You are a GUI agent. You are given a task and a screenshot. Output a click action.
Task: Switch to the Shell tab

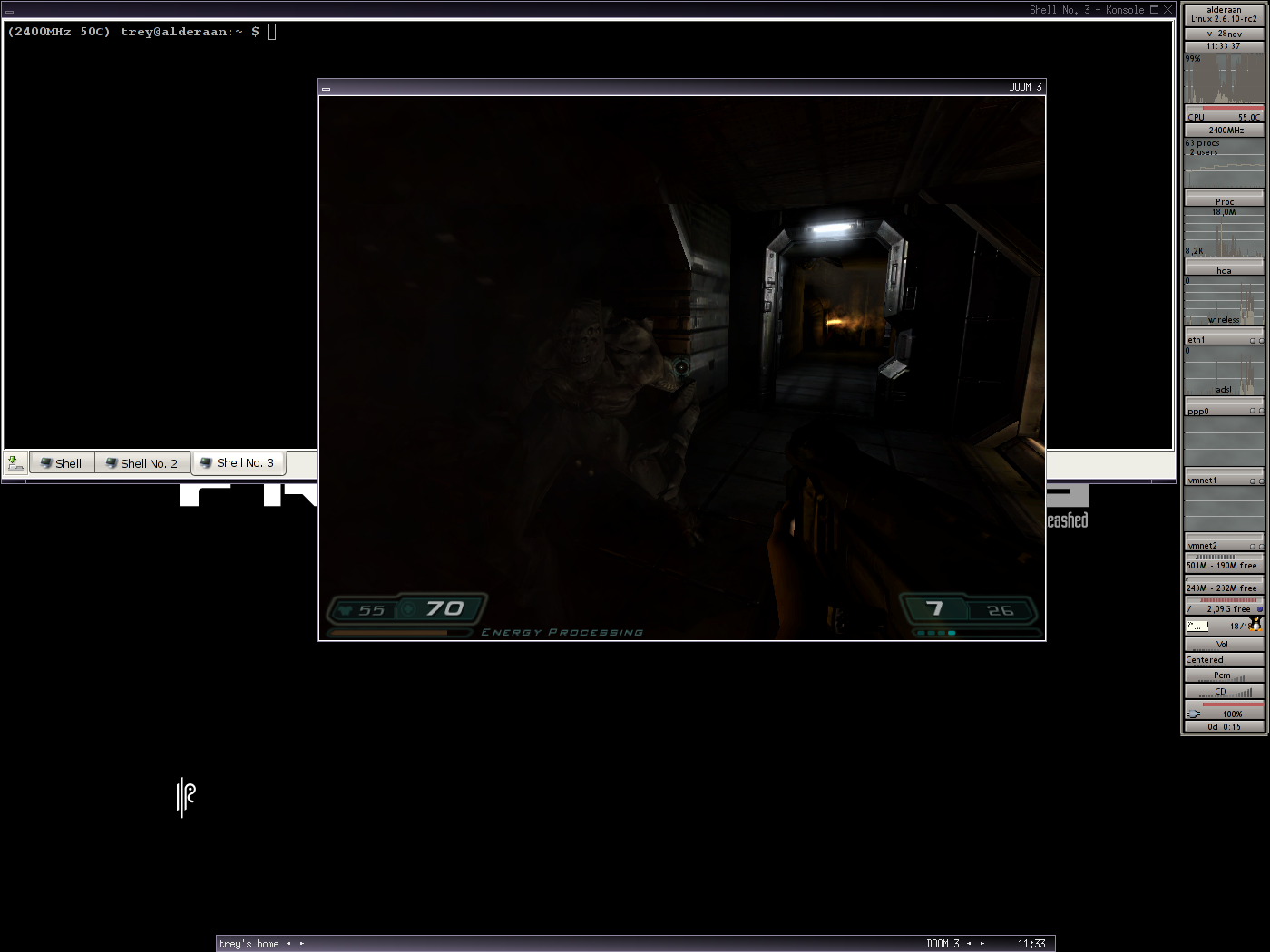pos(62,463)
